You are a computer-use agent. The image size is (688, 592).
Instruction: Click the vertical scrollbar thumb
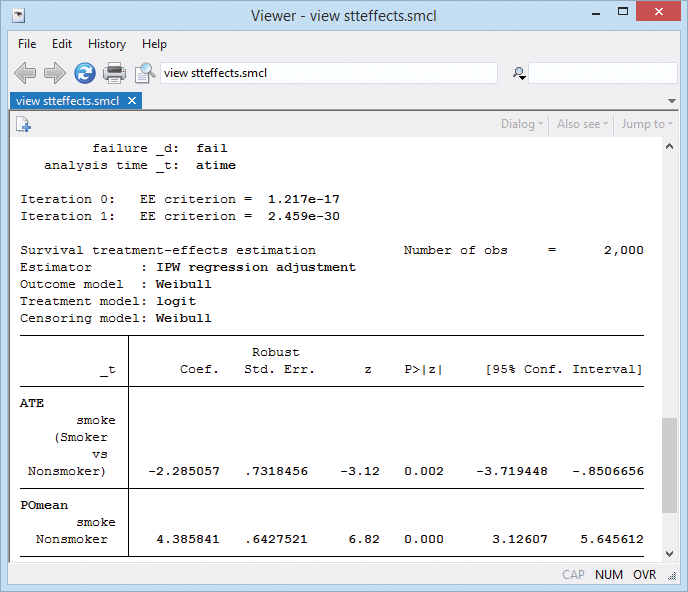tap(669, 465)
